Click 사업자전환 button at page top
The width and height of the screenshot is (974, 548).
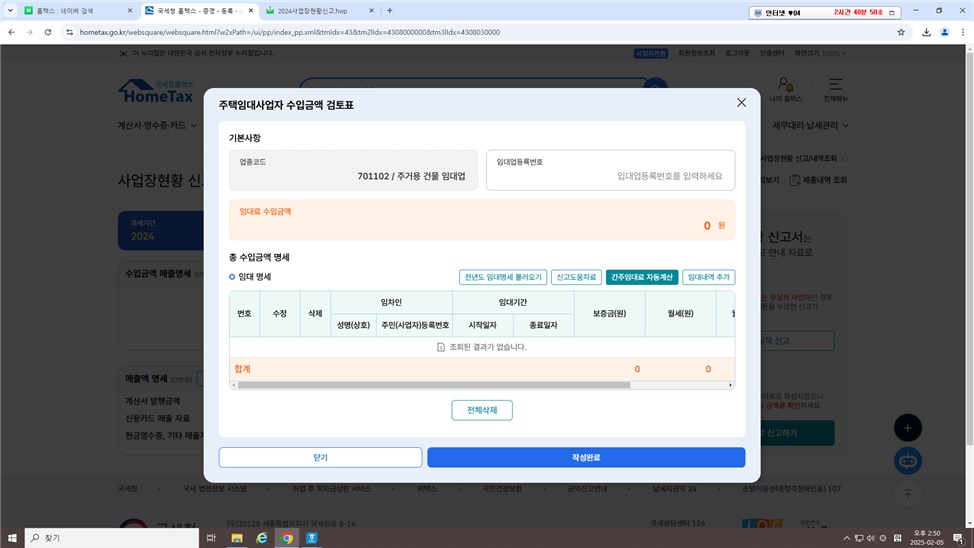651,53
